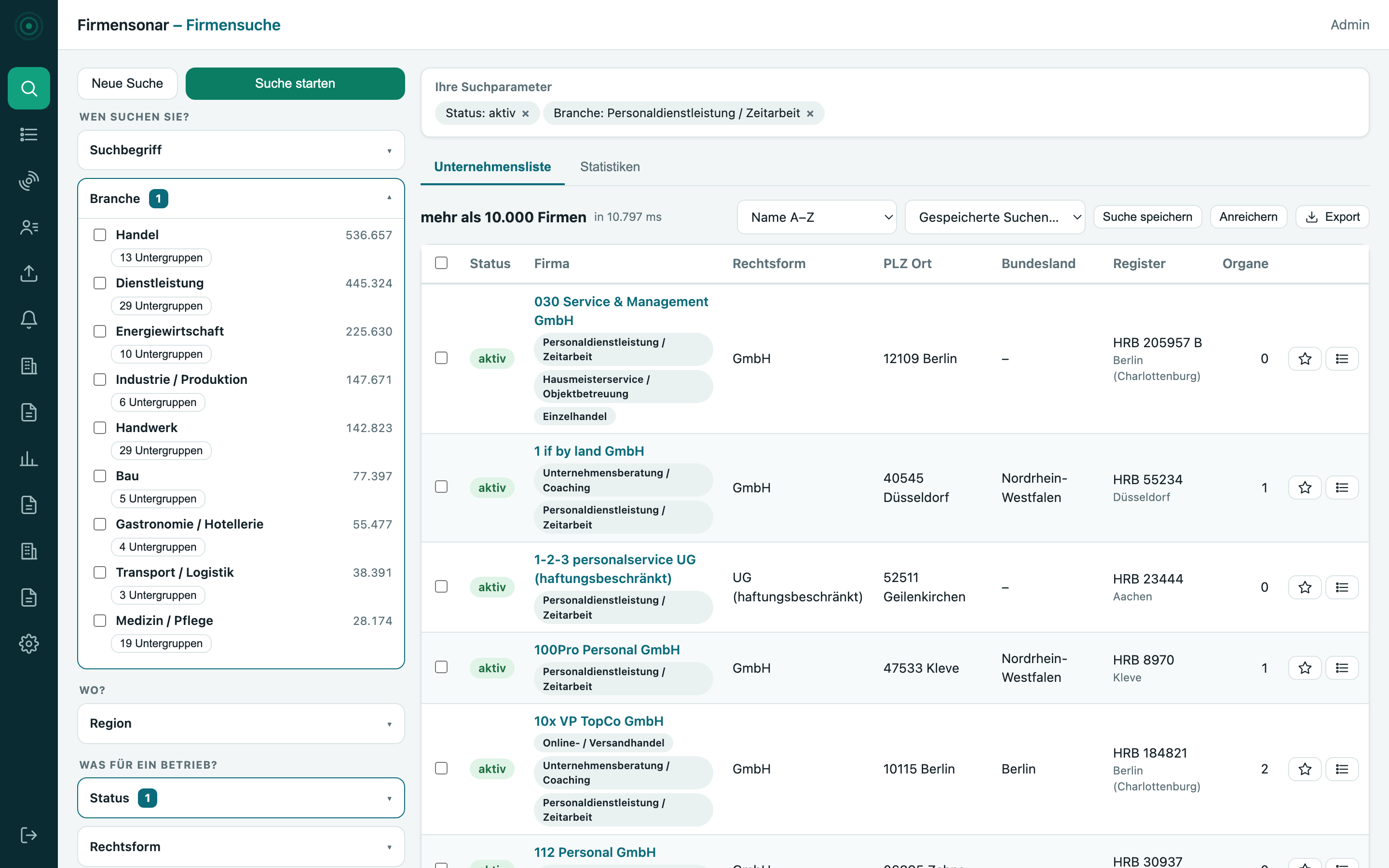Open the sonar radar icon in sidebar

pyautogui.click(x=29, y=181)
